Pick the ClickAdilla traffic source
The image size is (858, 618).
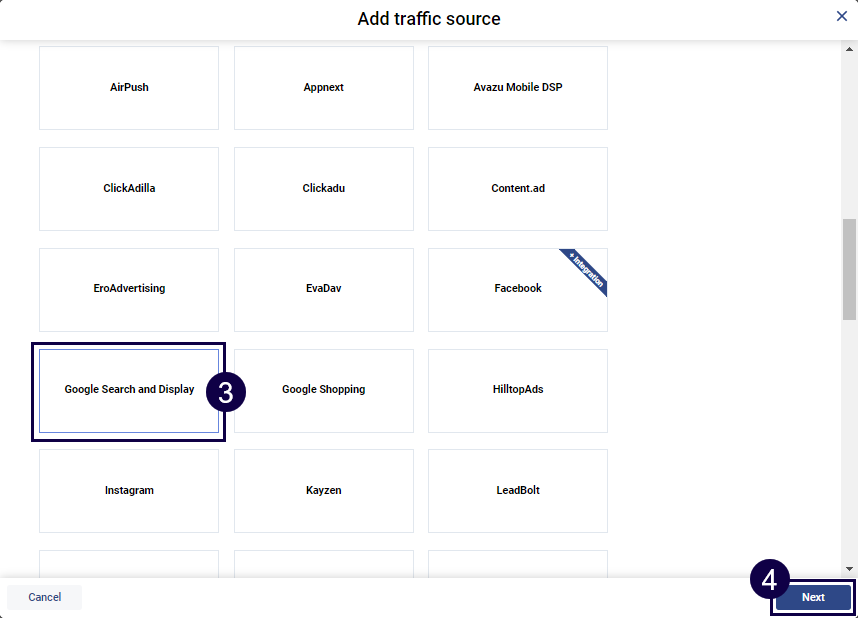(x=129, y=189)
